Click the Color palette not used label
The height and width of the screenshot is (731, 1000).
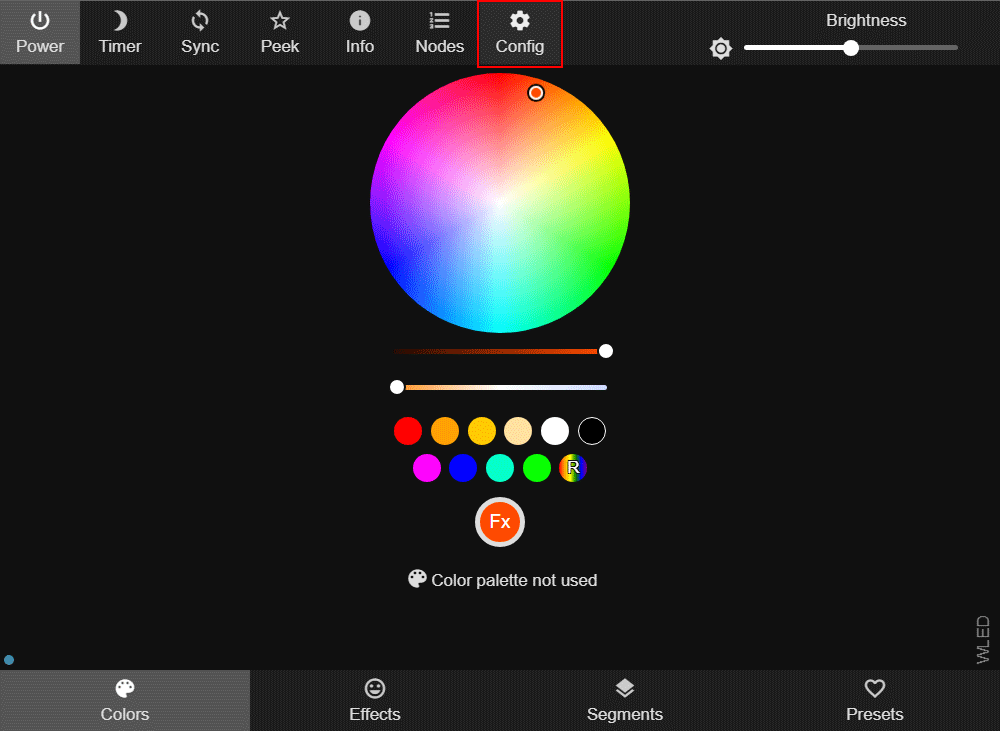click(x=503, y=580)
